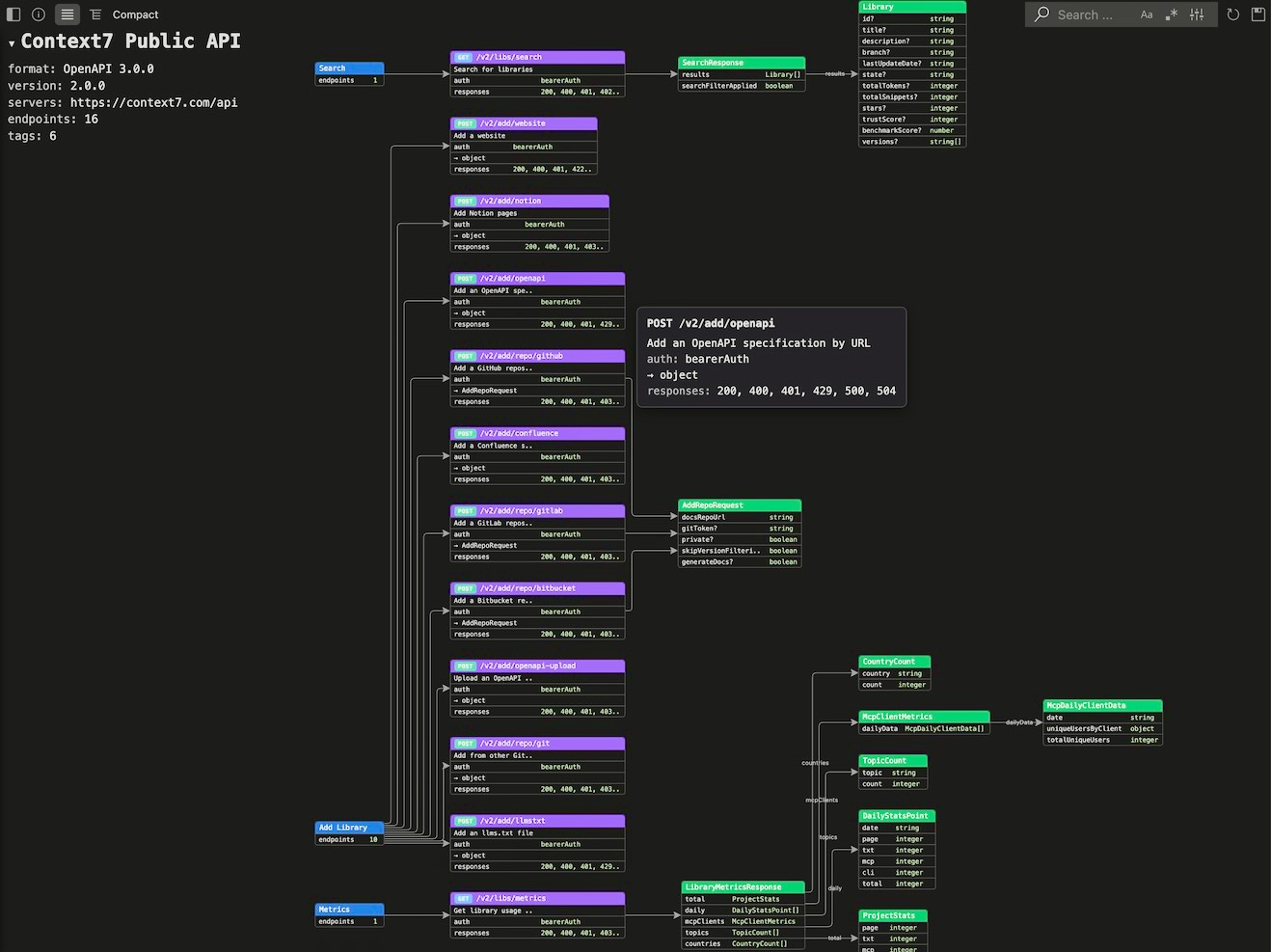Open the AddRepoRequest schema header
Screen dimensions: 1271x952
[x=740, y=505]
